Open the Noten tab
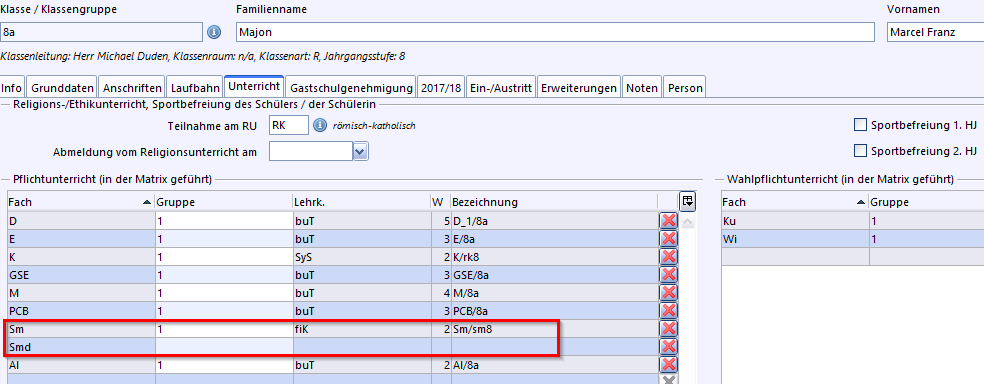The height and width of the screenshot is (384, 984). [x=642, y=88]
